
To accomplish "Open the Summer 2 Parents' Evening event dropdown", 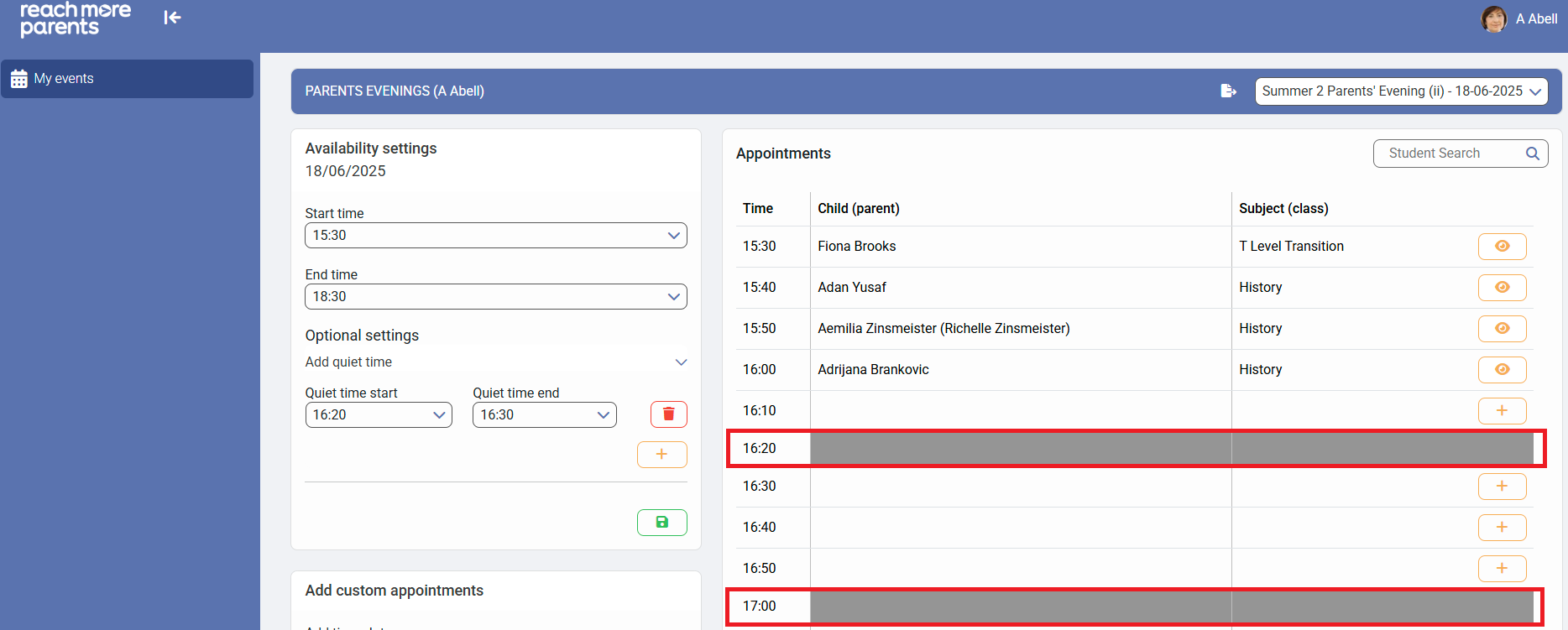I will coord(1401,91).
